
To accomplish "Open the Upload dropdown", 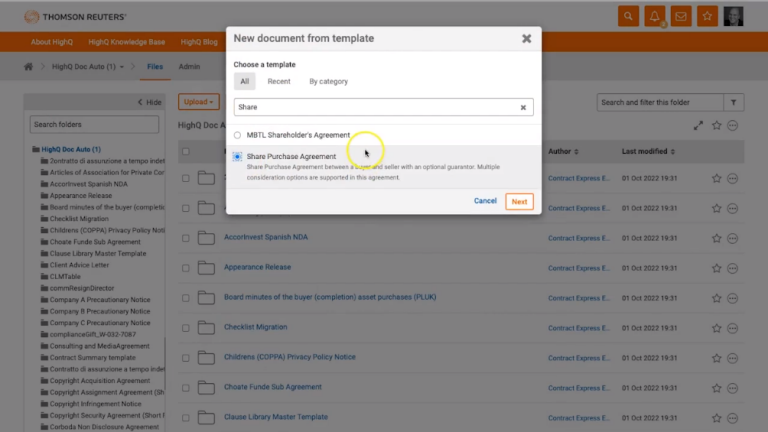I will [x=199, y=102].
